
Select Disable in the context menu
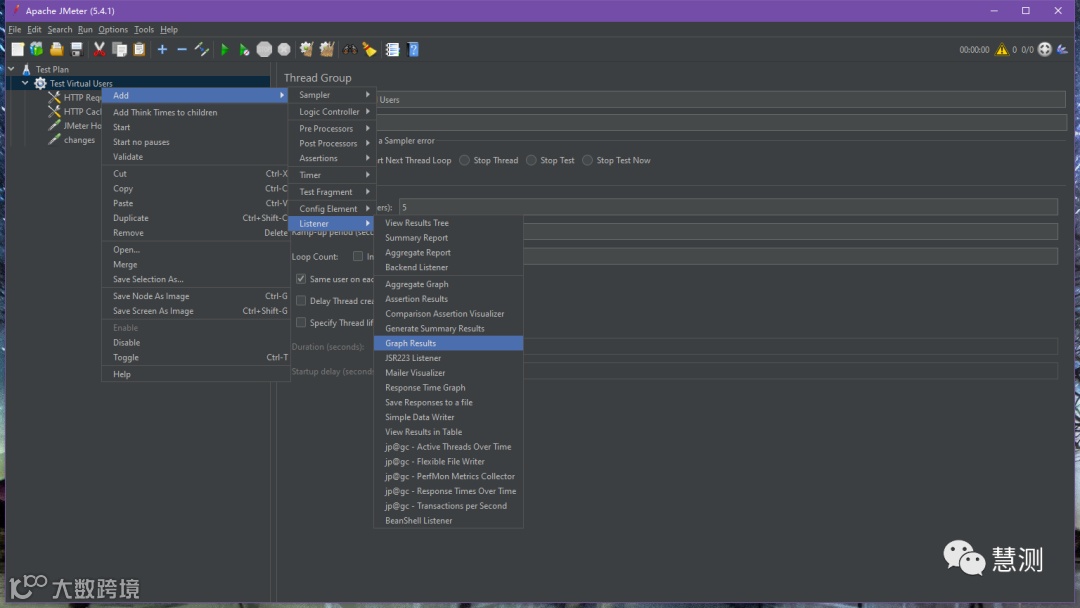(195, 343)
